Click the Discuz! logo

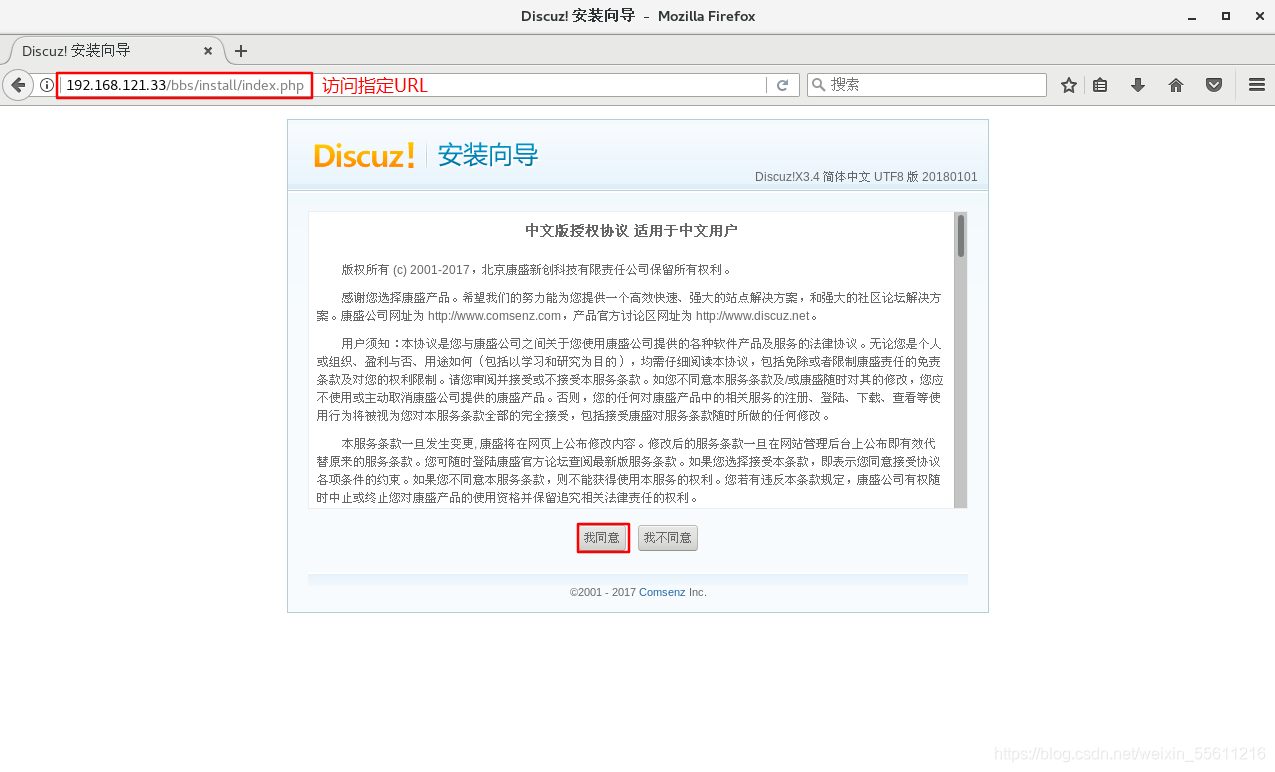364,155
